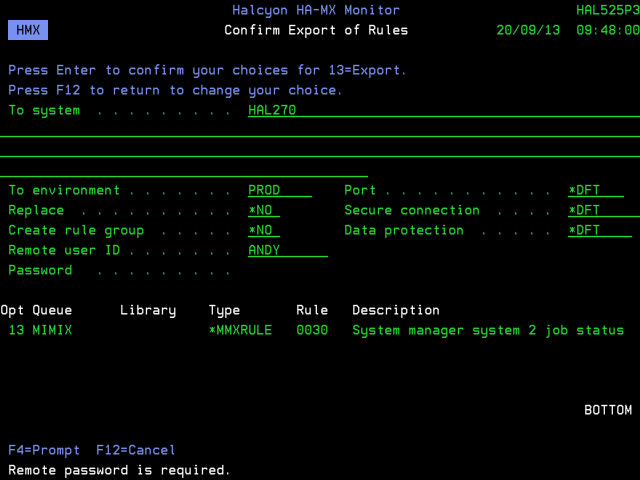
Task: Click rule number 0030
Action: 312,330
